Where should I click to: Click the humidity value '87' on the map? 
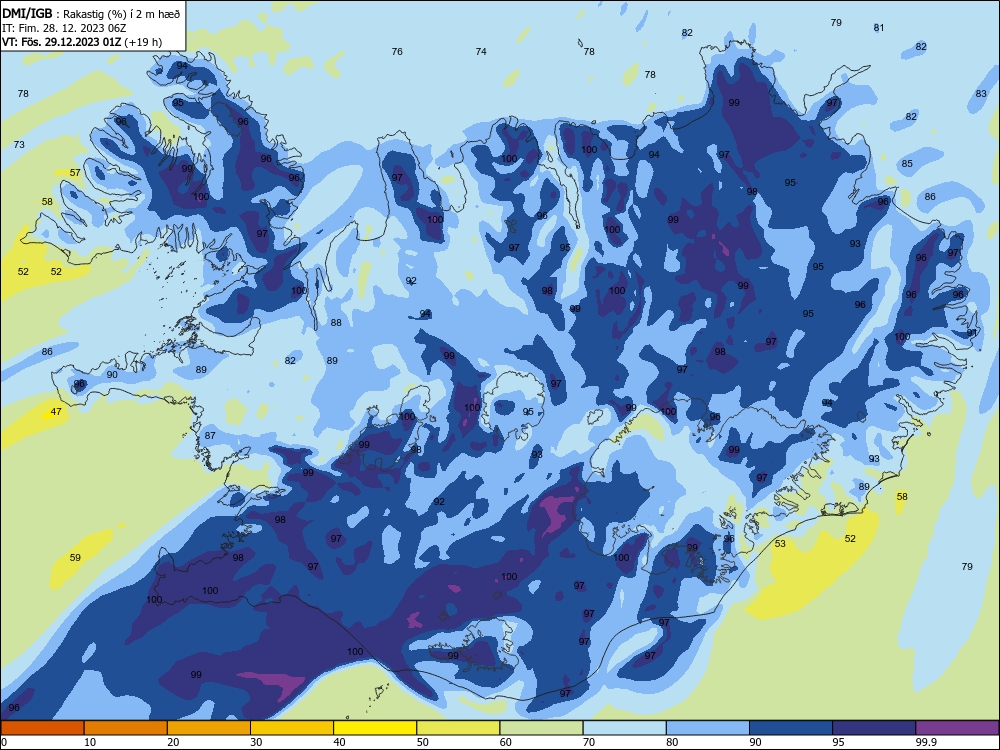pos(210,436)
